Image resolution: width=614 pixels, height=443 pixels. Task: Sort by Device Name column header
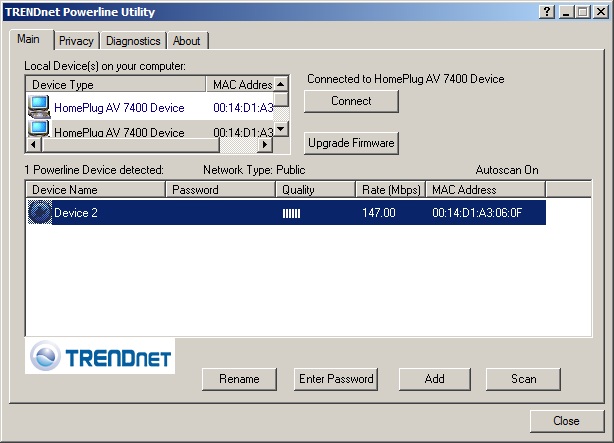click(96, 190)
